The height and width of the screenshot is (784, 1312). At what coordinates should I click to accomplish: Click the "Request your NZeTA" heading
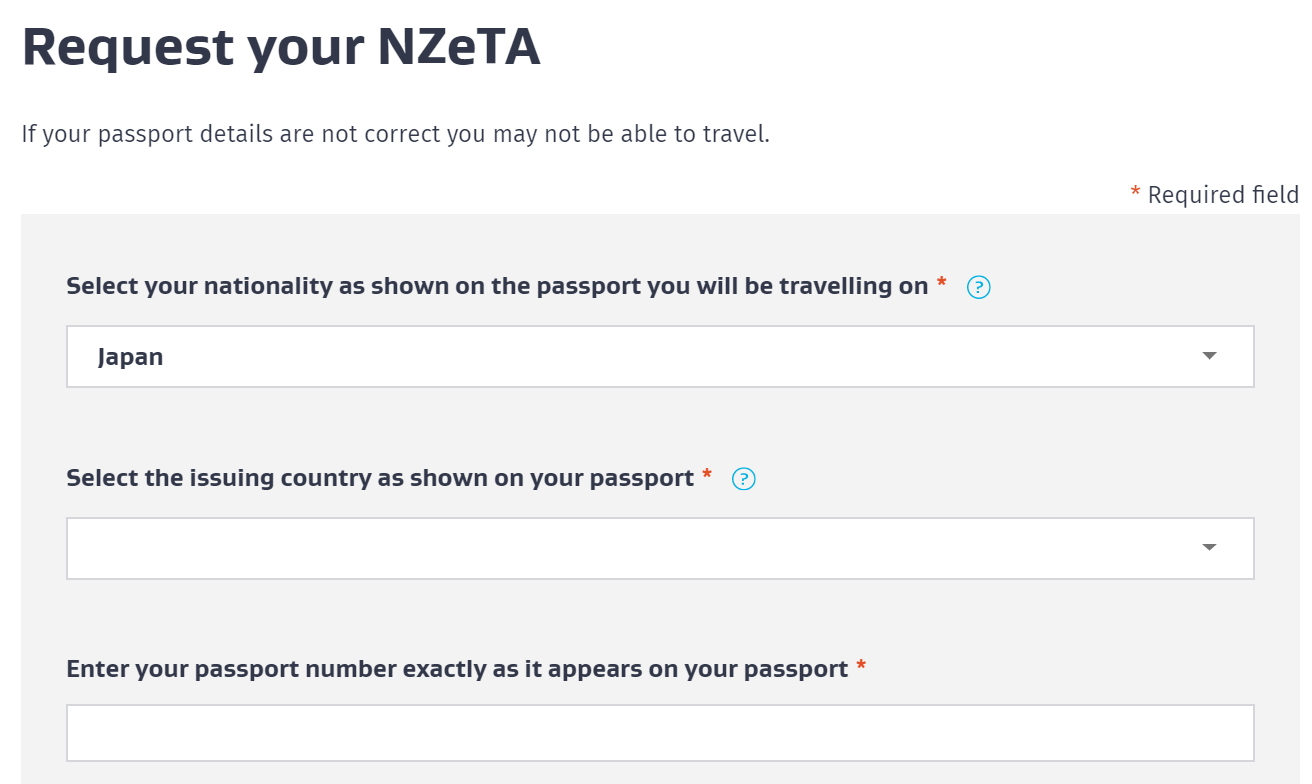[x=281, y=47]
